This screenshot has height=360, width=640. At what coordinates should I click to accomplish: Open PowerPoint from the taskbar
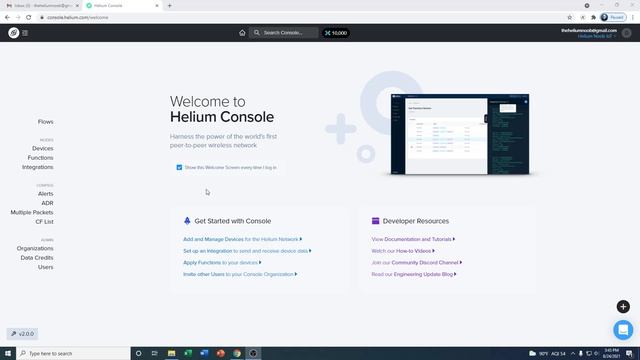[x=220, y=353]
